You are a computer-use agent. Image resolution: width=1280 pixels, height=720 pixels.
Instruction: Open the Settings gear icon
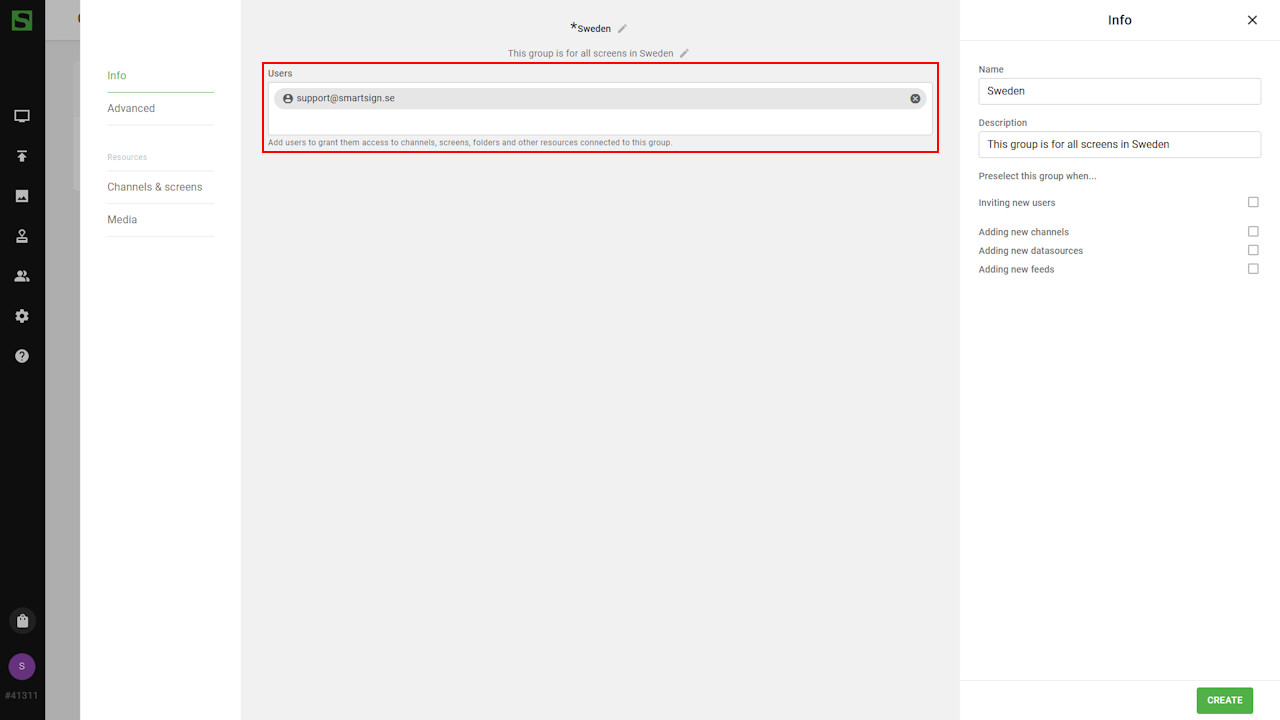(x=22, y=316)
